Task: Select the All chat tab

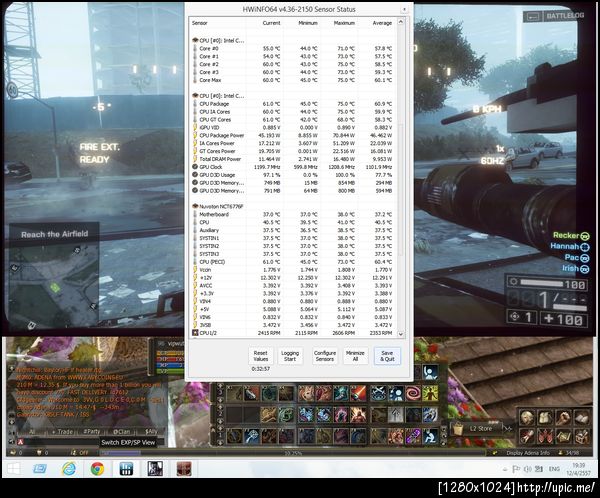Action: pos(33,431)
